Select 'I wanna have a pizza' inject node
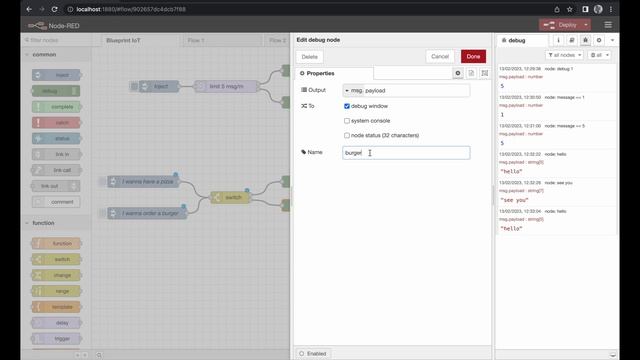The height and width of the screenshot is (360, 640). pos(143,181)
